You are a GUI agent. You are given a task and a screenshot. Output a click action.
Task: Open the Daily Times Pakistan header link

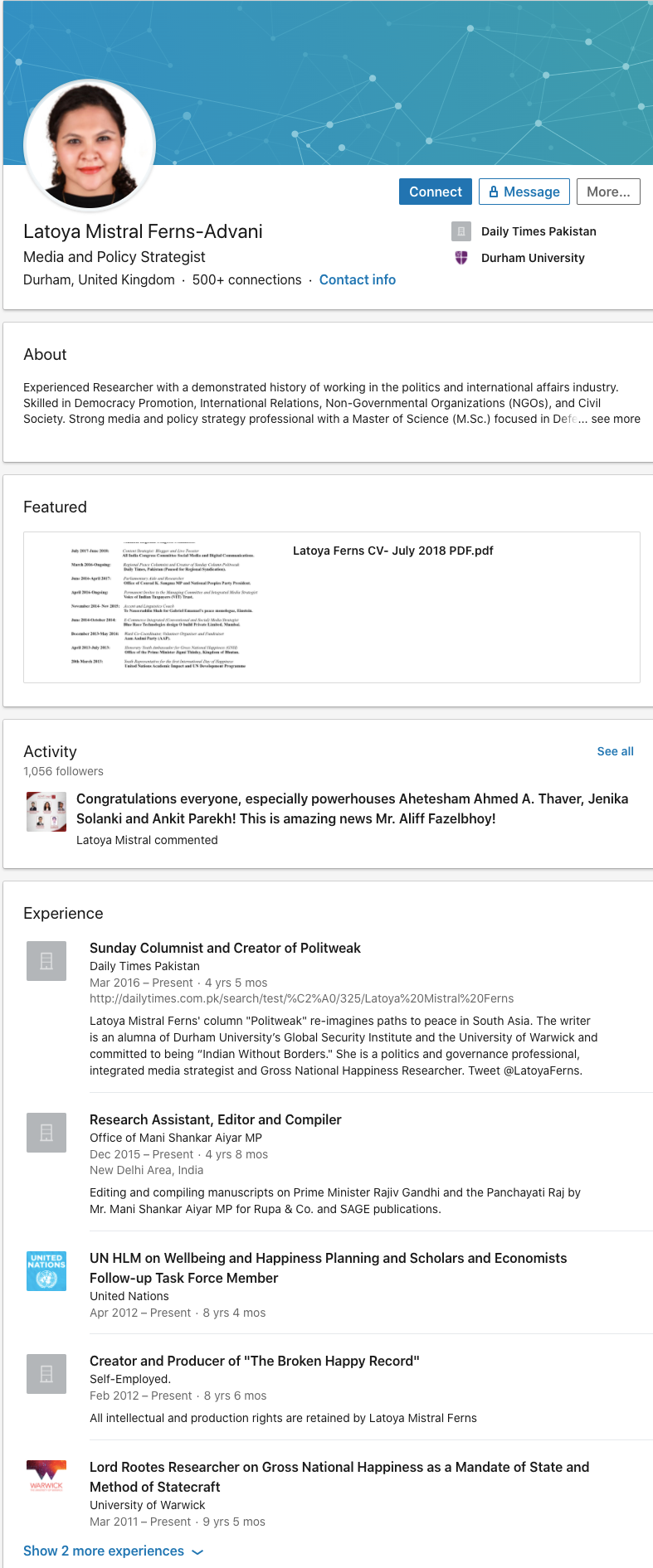tap(538, 231)
